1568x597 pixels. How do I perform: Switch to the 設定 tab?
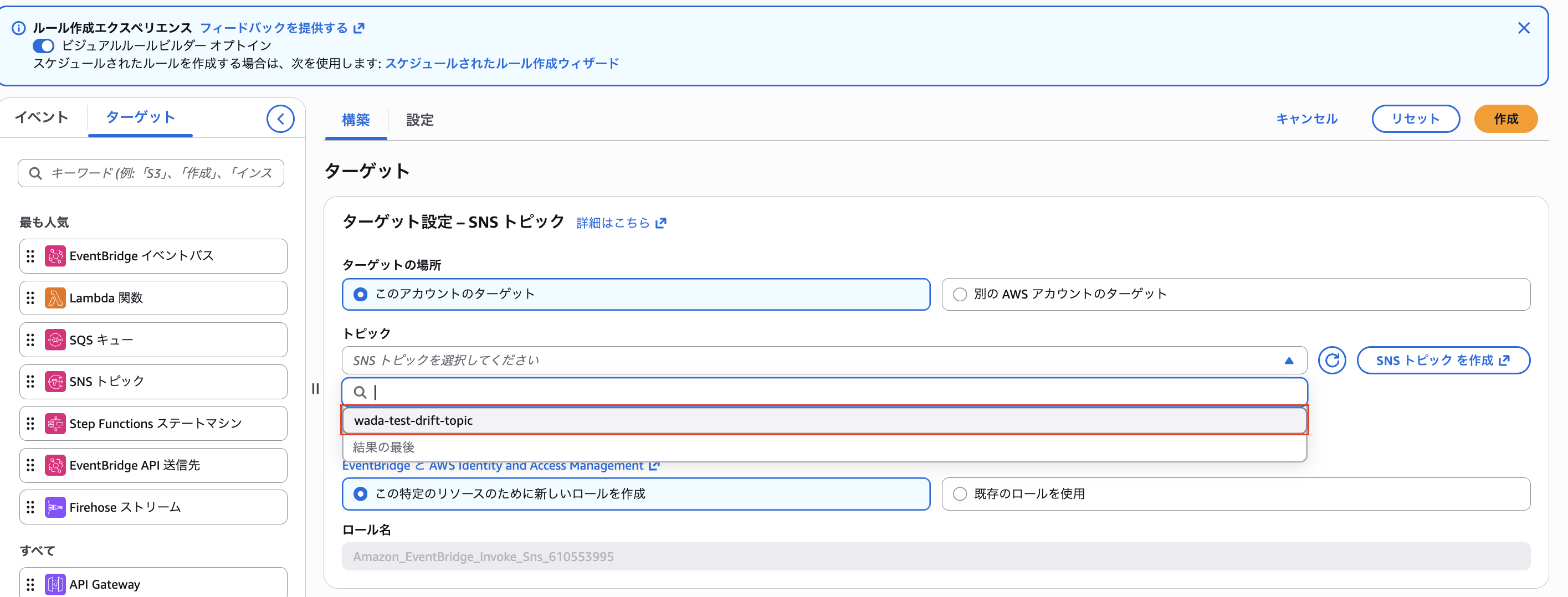point(419,120)
